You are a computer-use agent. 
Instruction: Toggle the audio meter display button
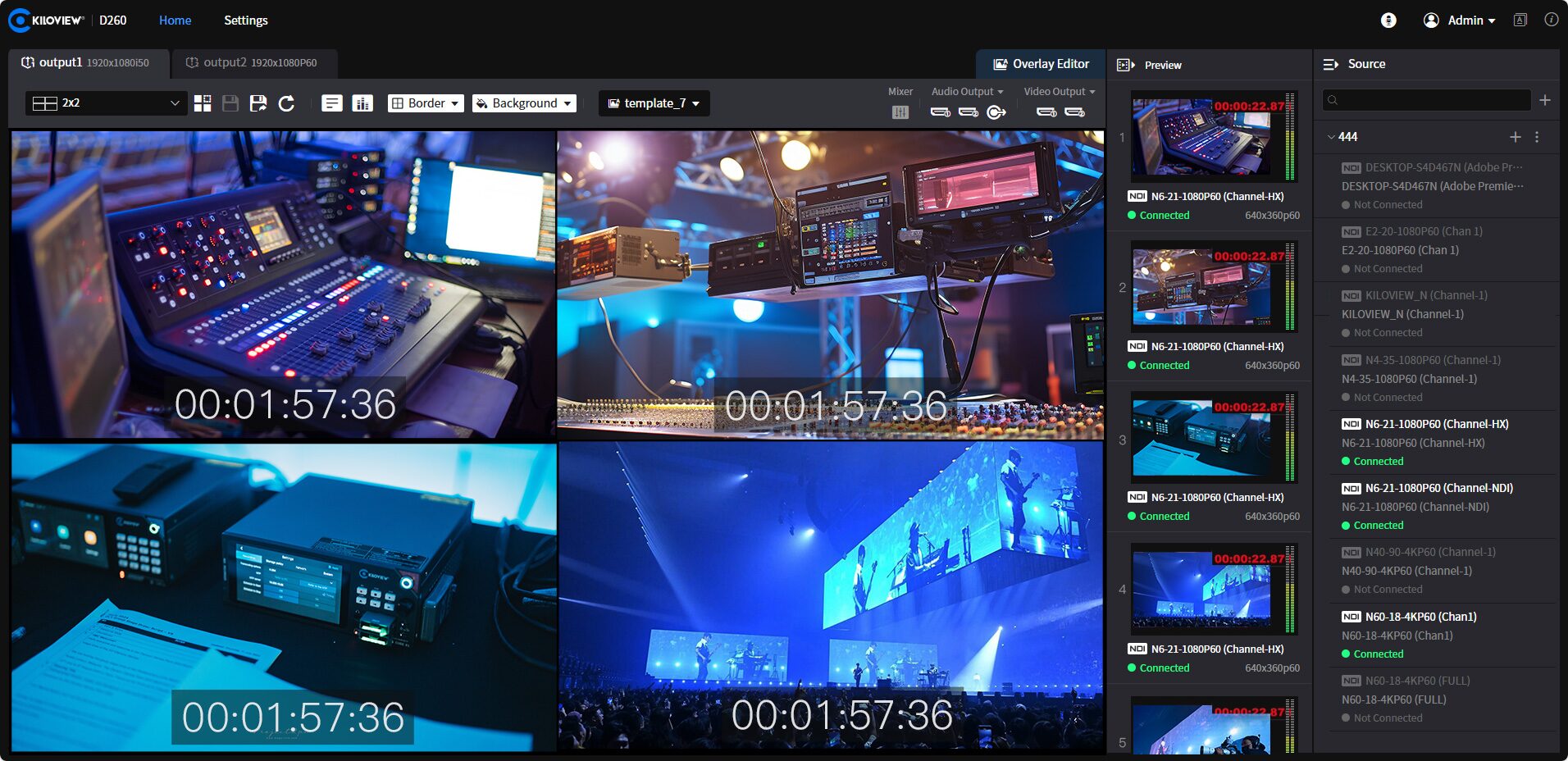tap(362, 103)
